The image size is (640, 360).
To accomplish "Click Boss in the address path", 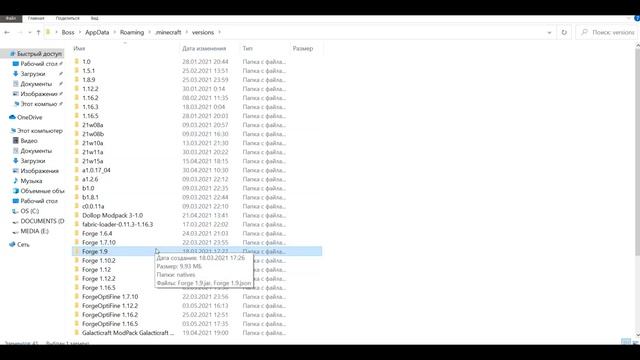I will [x=68, y=32].
